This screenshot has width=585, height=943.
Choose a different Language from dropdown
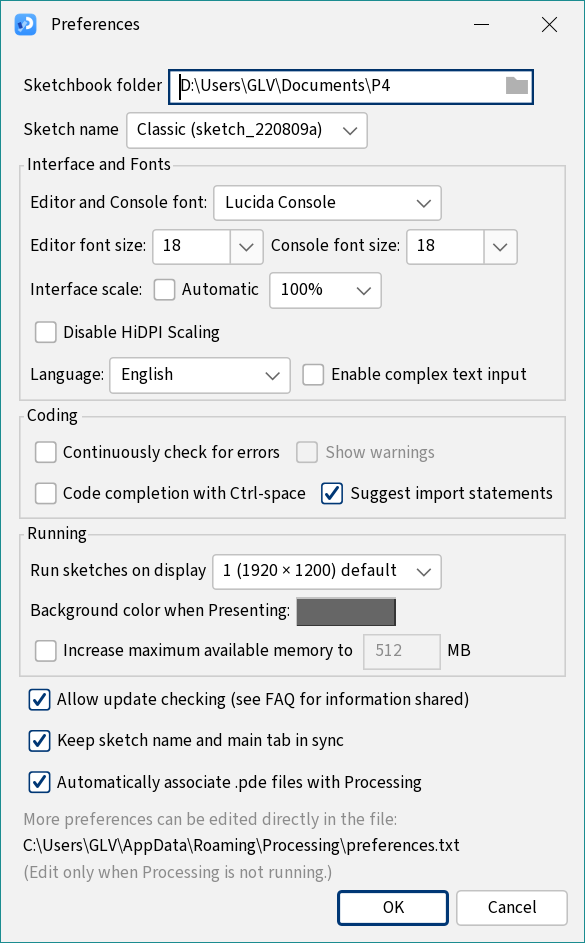200,375
